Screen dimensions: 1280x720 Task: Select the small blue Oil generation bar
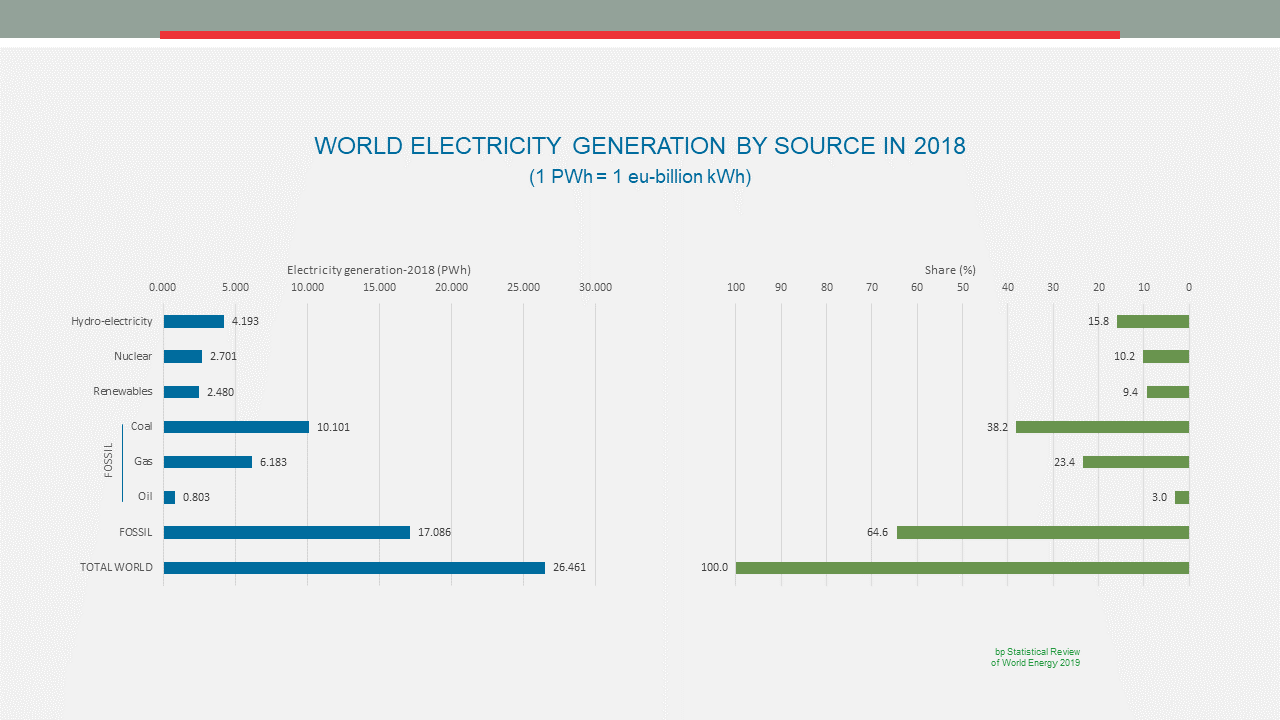coord(169,497)
